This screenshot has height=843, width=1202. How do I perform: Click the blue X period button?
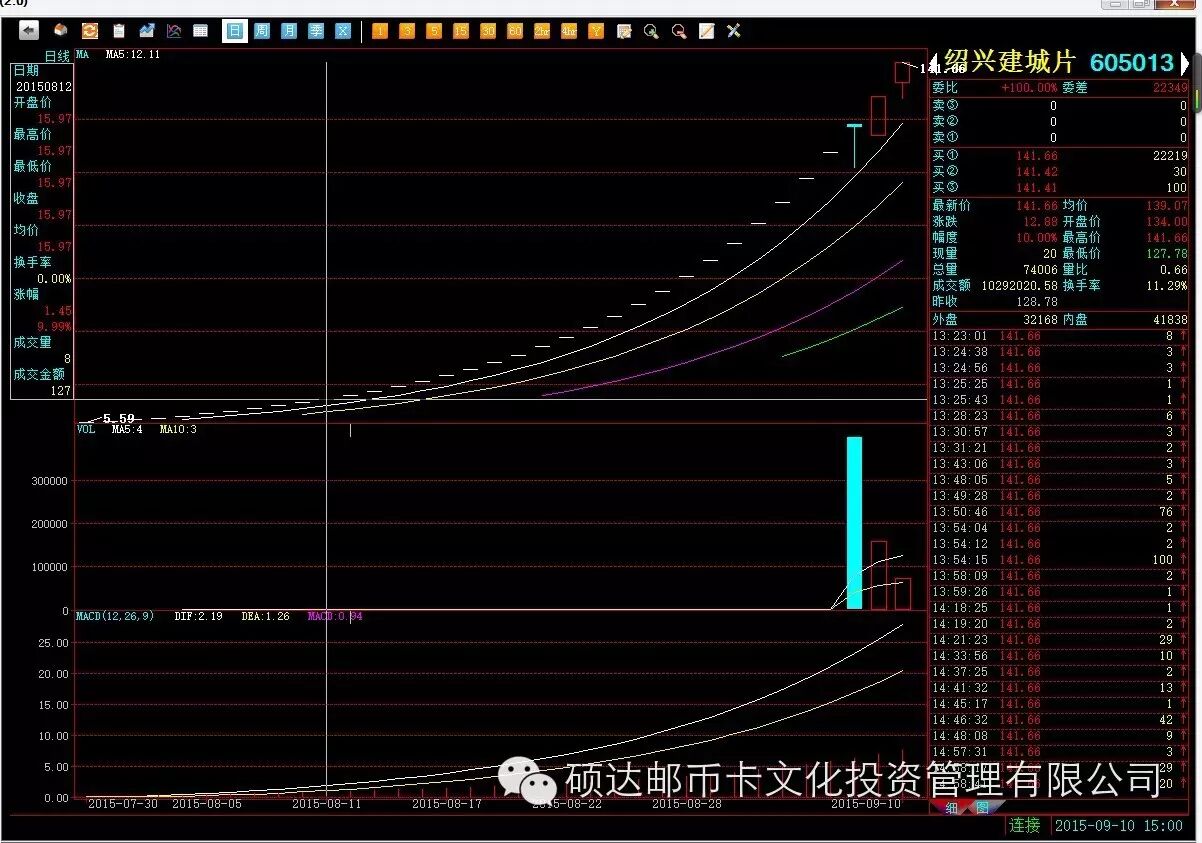[x=343, y=31]
